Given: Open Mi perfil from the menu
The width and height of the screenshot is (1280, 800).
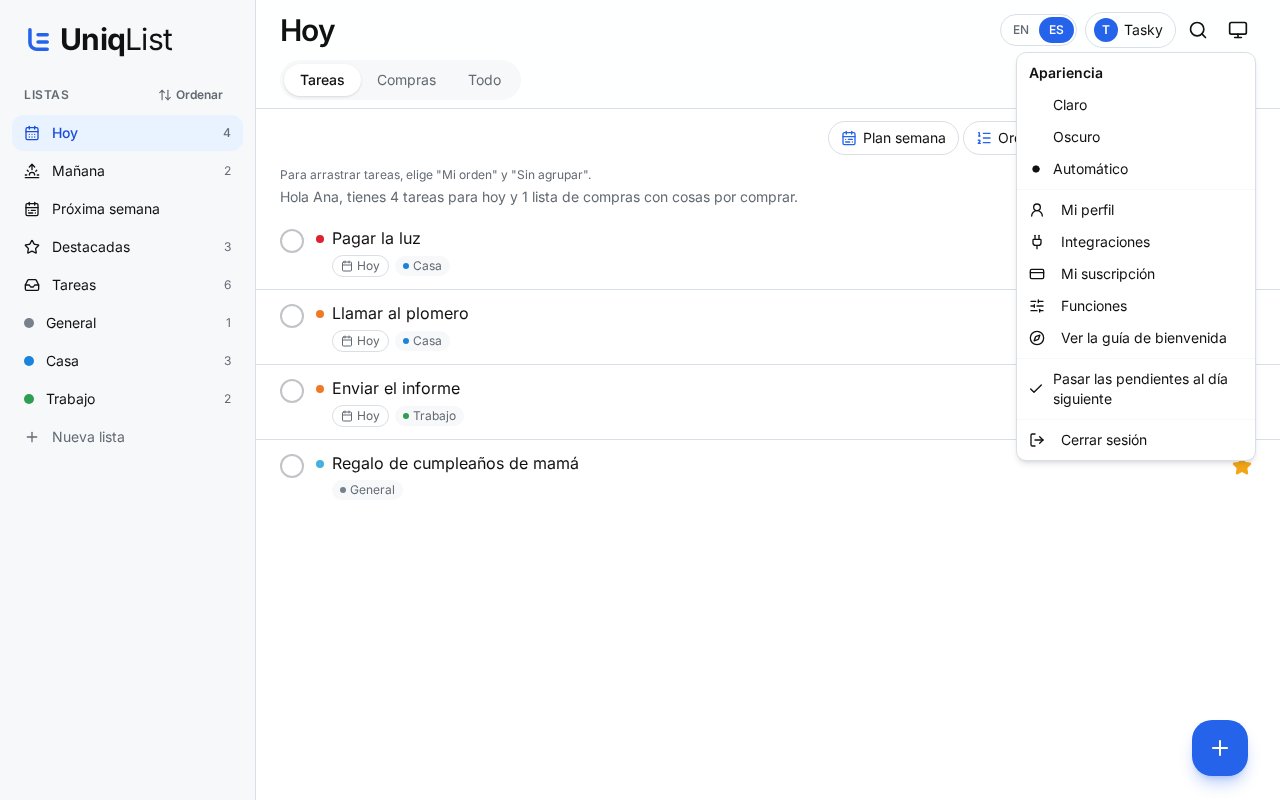Looking at the screenshot, I should click(x=1136, y=210).
